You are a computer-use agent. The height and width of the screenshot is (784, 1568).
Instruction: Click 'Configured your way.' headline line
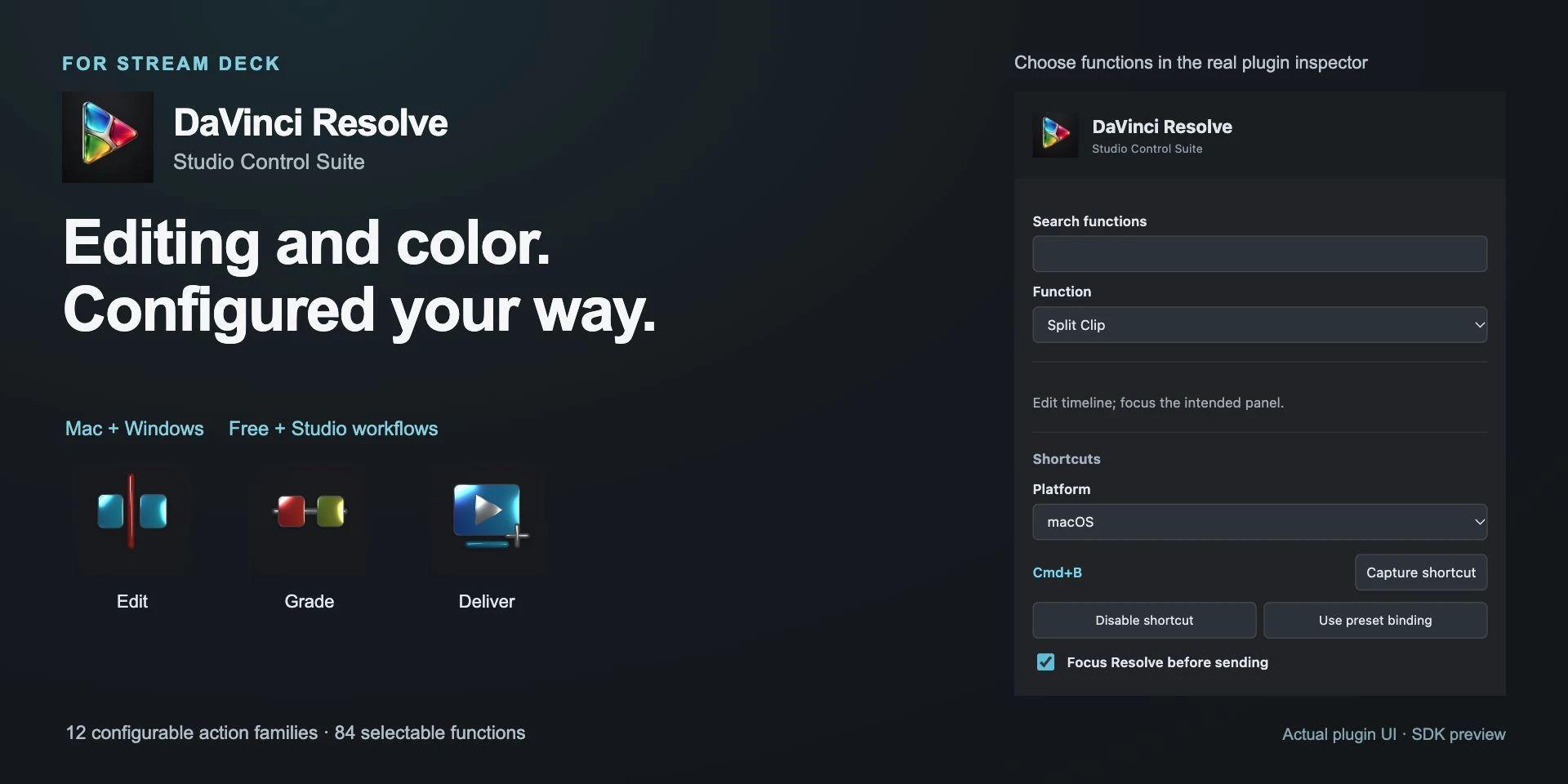coord(359,311)
